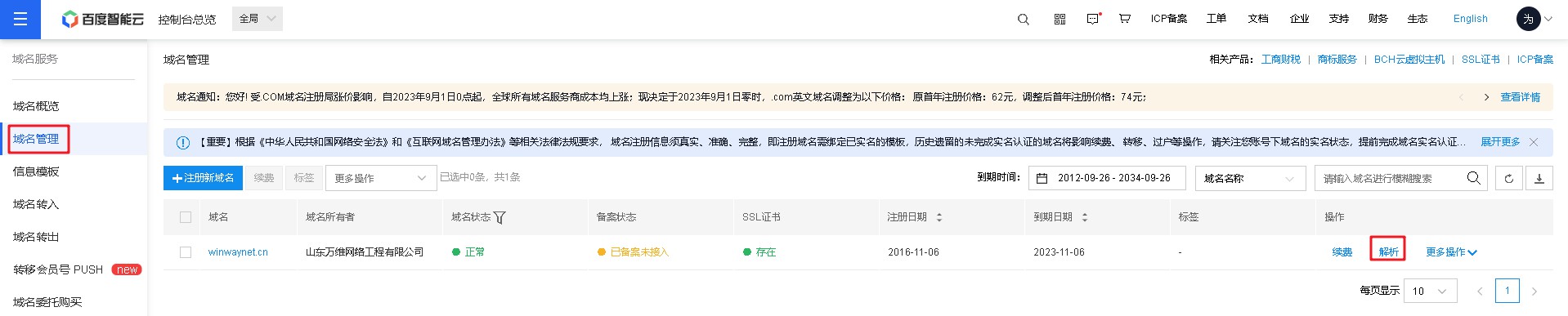Screen dimensions: 1568x316
Task: Expand the 域名名称 search type dropdown
Action: [1250, 178]
